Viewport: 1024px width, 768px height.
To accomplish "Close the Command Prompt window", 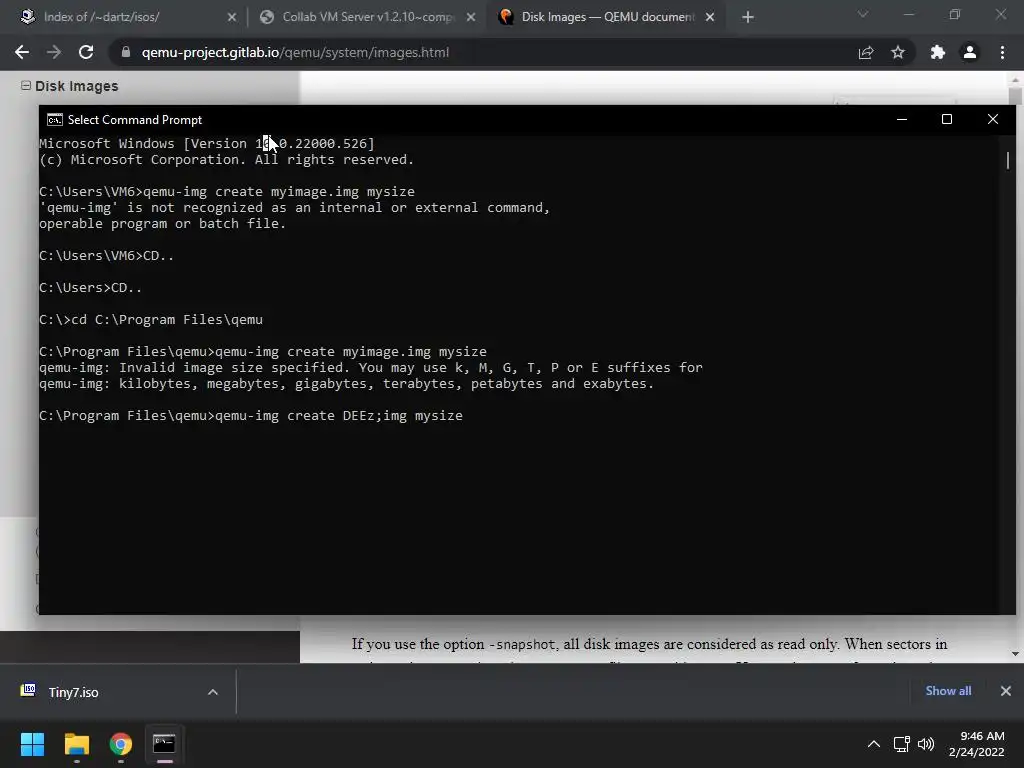I will [993, 119].
